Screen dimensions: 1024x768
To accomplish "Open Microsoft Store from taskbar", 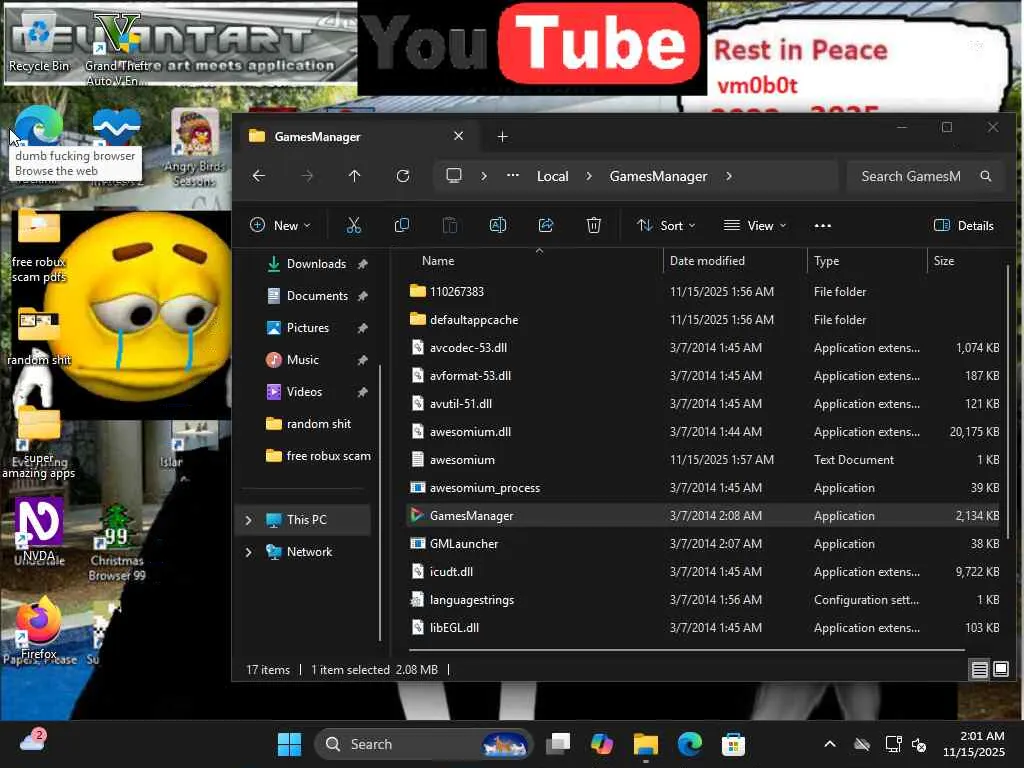I will click(733, 744).
